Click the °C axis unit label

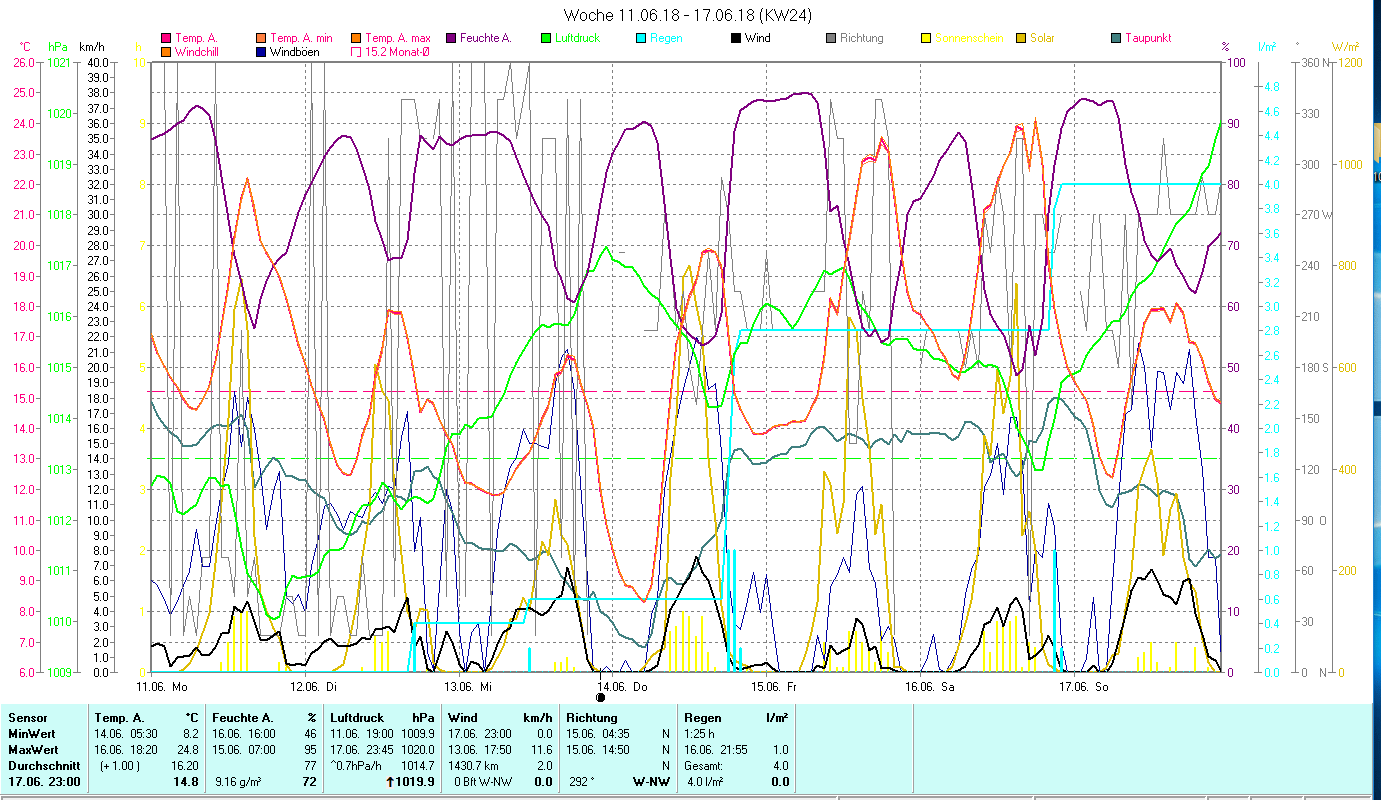point(26,47)
